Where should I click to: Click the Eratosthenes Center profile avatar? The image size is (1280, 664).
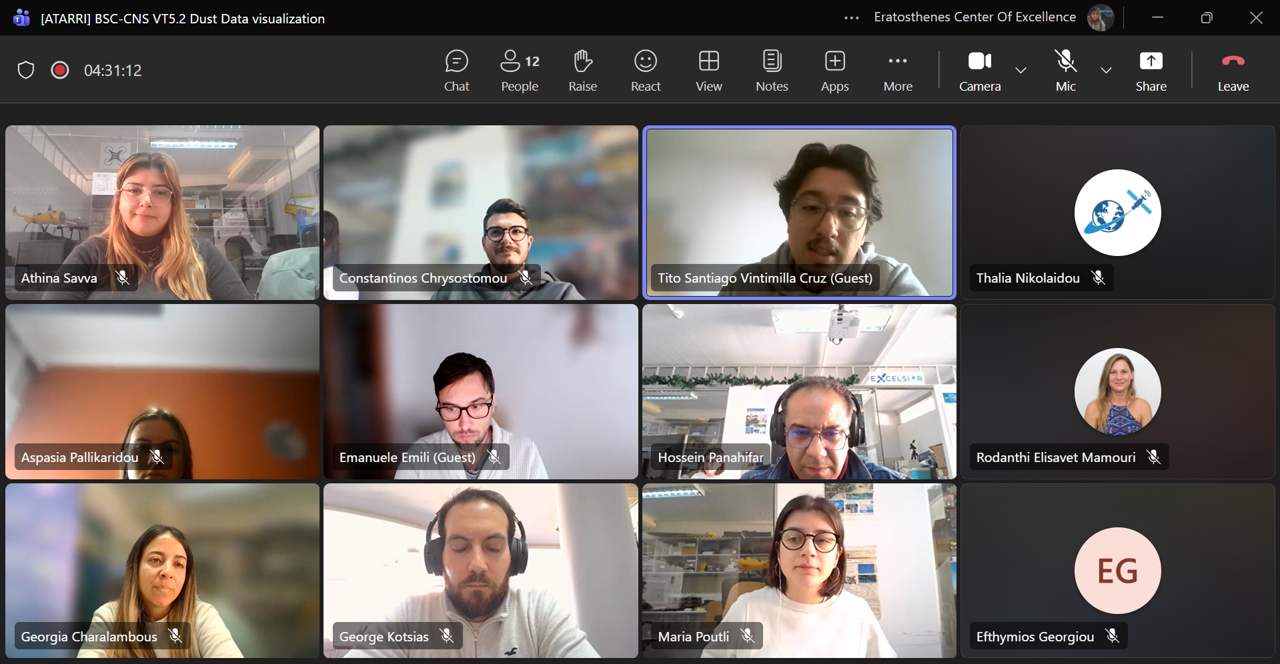[x=1100, y=18]
